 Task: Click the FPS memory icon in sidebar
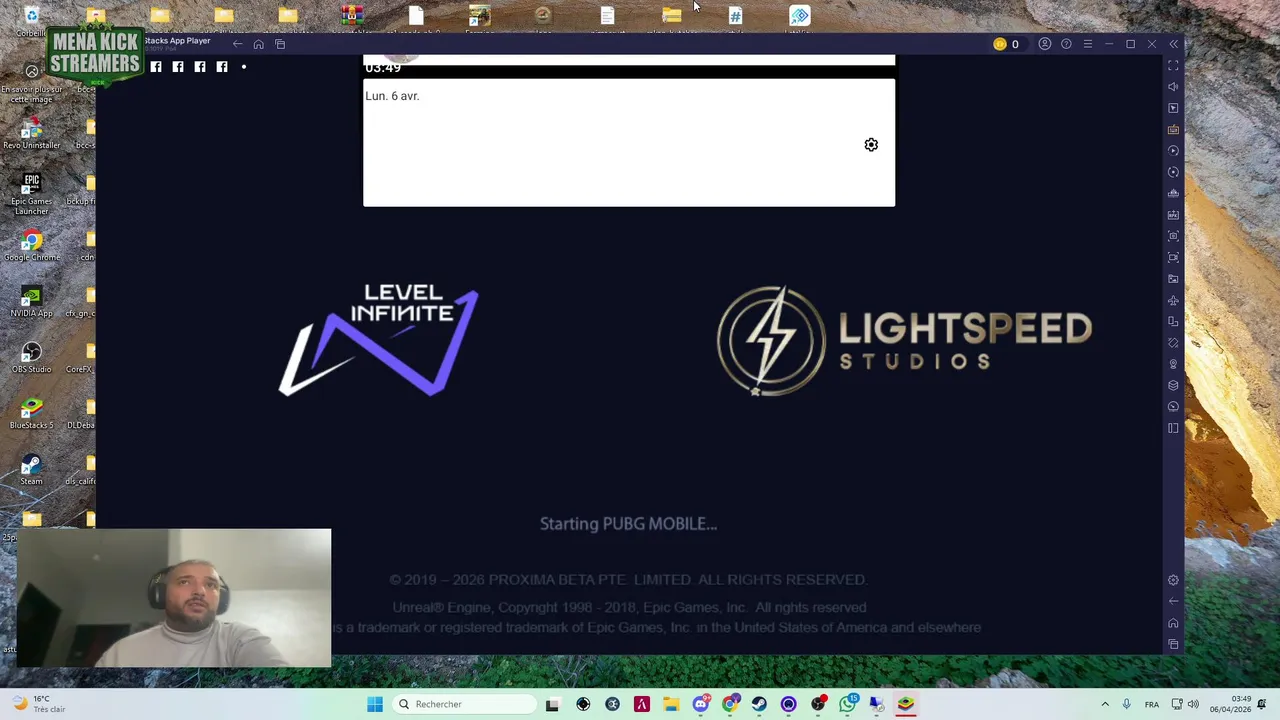click(x=1173, y=214)
